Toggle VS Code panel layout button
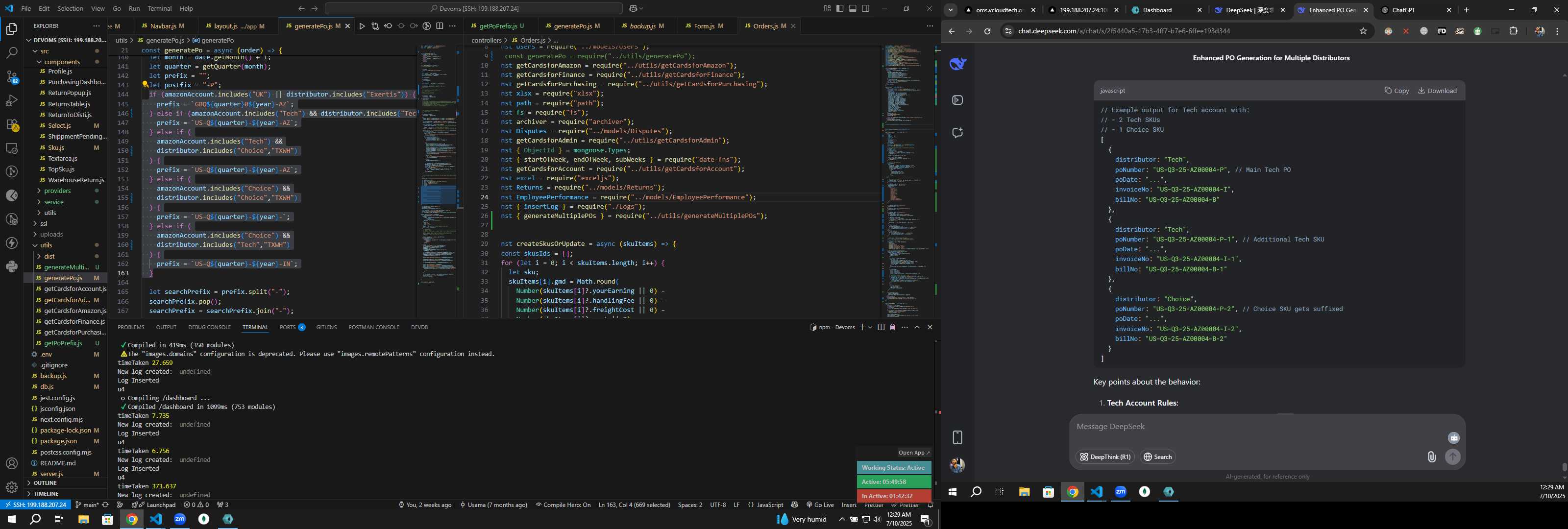The image size is (1568, 529). [x=853, y=8]
